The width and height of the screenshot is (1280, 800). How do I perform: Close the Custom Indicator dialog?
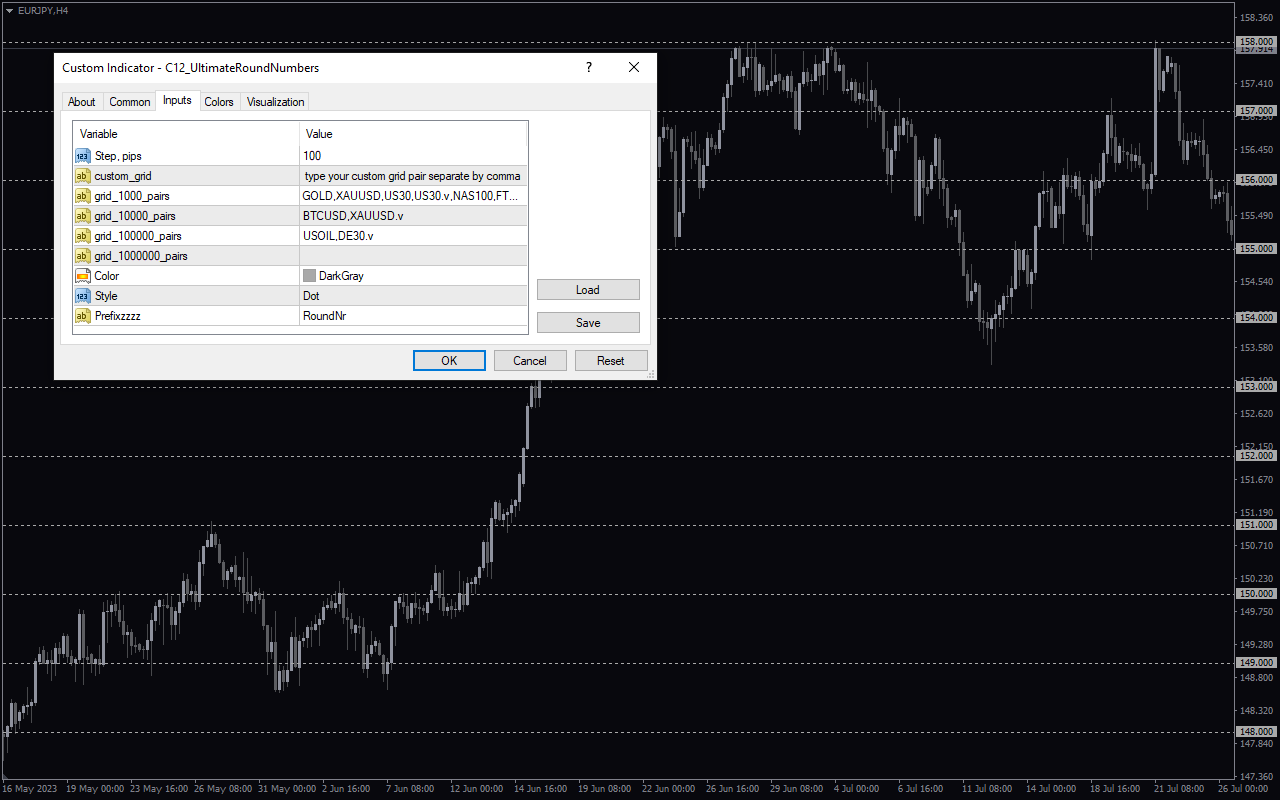point(633,68)
